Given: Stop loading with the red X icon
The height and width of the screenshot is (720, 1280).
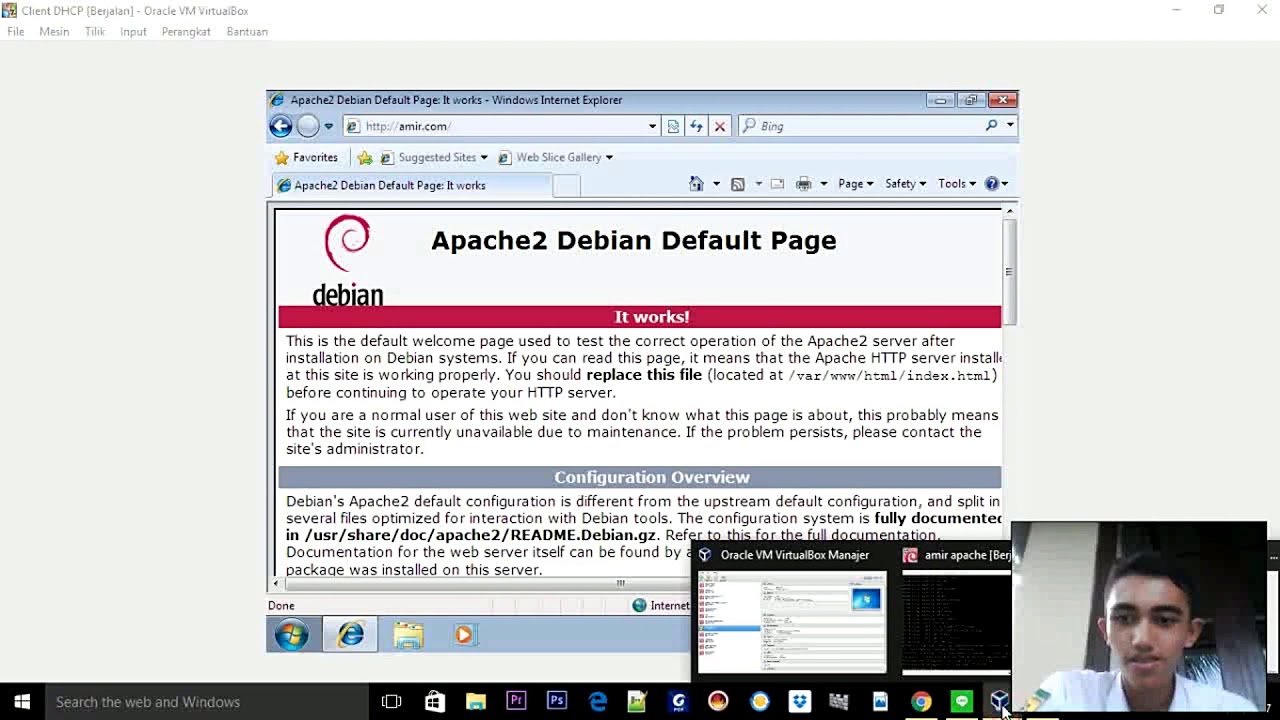Looking at the screenshot, I should [719, 126].
